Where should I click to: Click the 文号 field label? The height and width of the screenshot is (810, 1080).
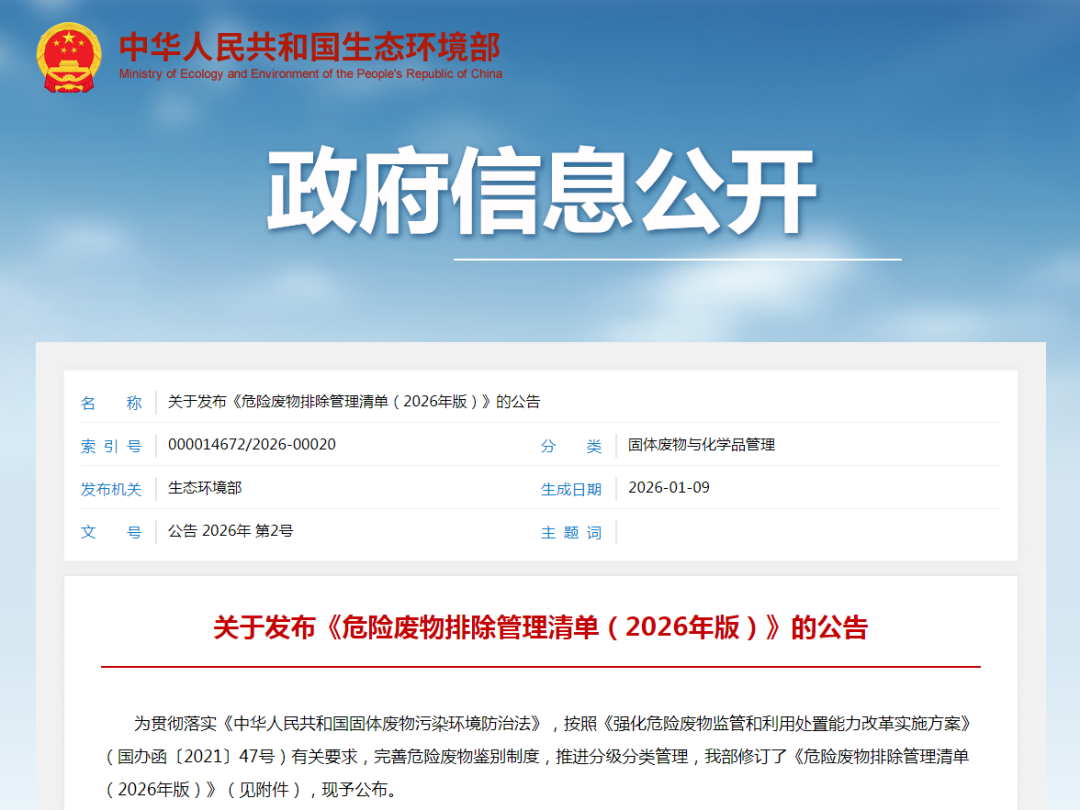111,532
